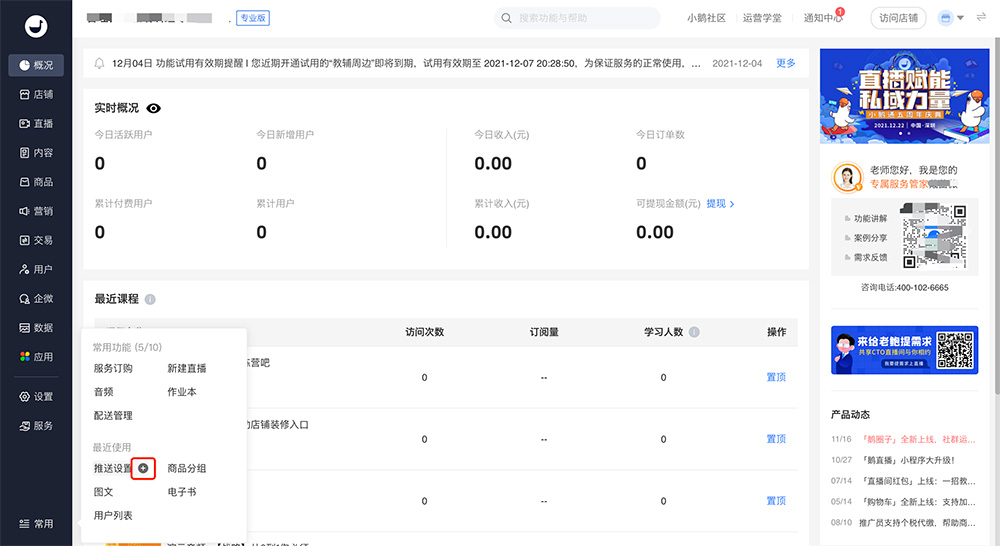Open the 数据 (Data) sidebar section

coord(36,327)
